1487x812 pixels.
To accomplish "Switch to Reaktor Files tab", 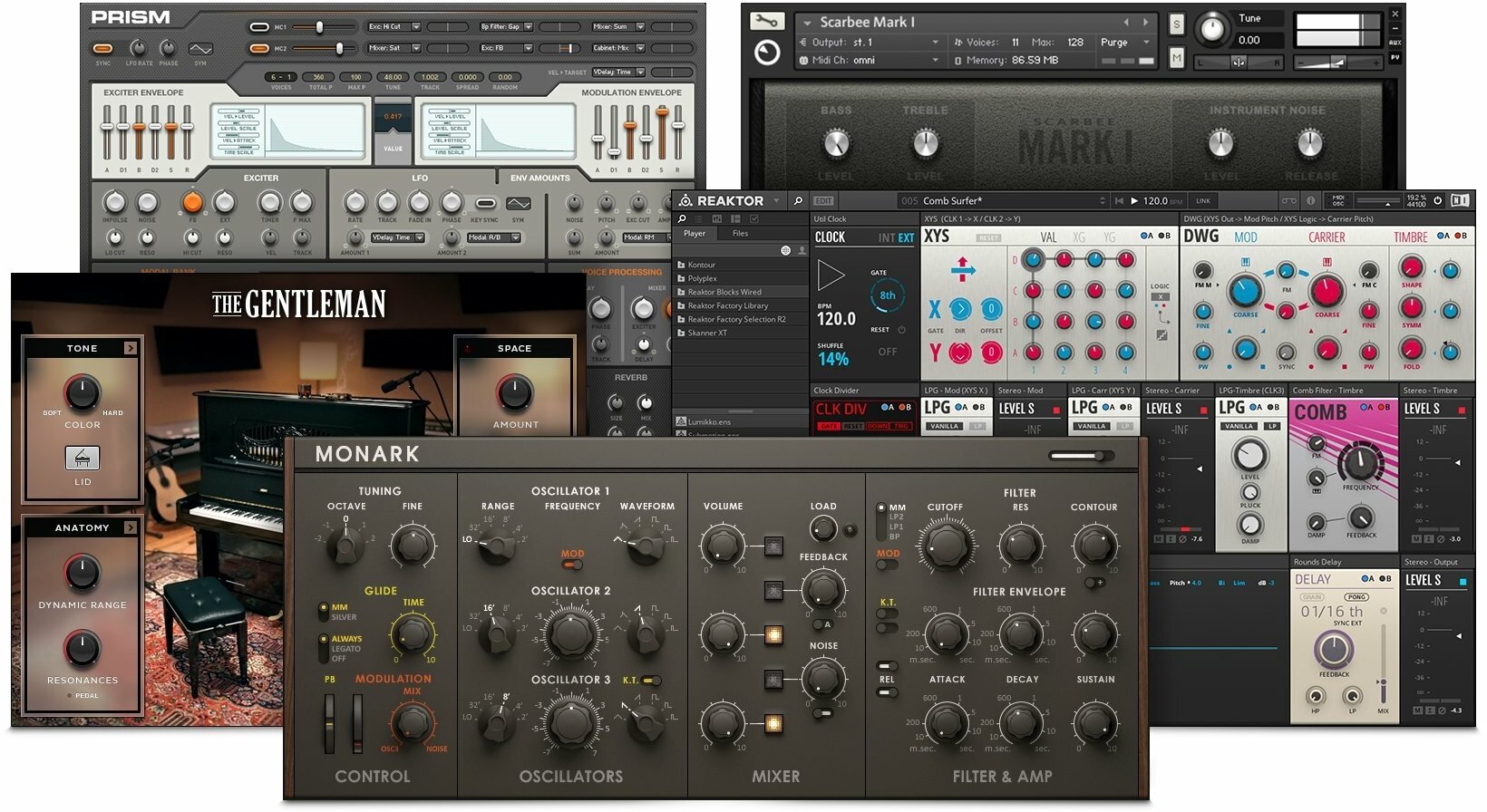I will pyautogui.click(x=740, y=233).
